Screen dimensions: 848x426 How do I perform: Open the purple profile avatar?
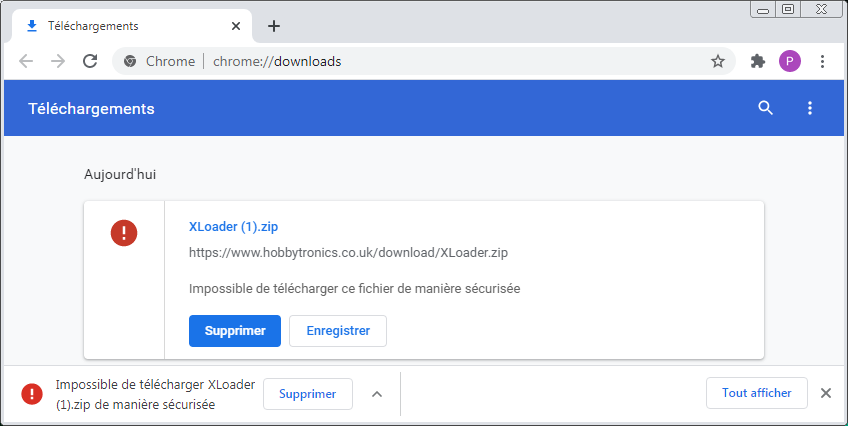click(x=790, y=61)
